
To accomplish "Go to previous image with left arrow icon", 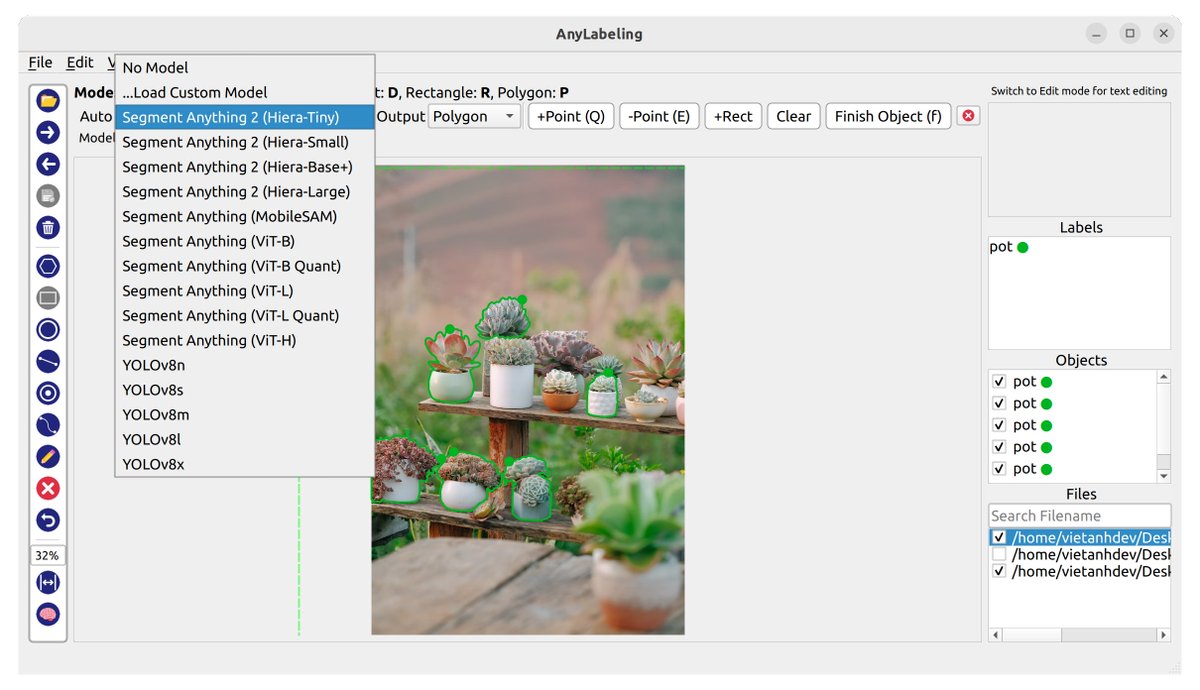I will coord(48,164).
